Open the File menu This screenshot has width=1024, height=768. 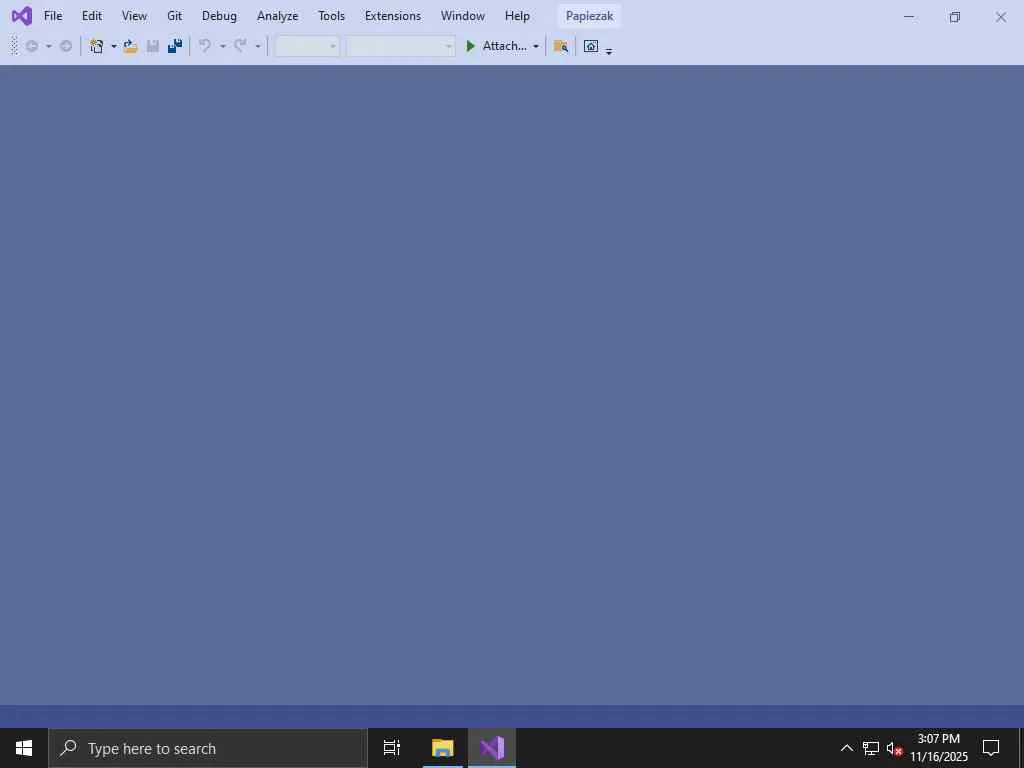click(x=53, y=16)
